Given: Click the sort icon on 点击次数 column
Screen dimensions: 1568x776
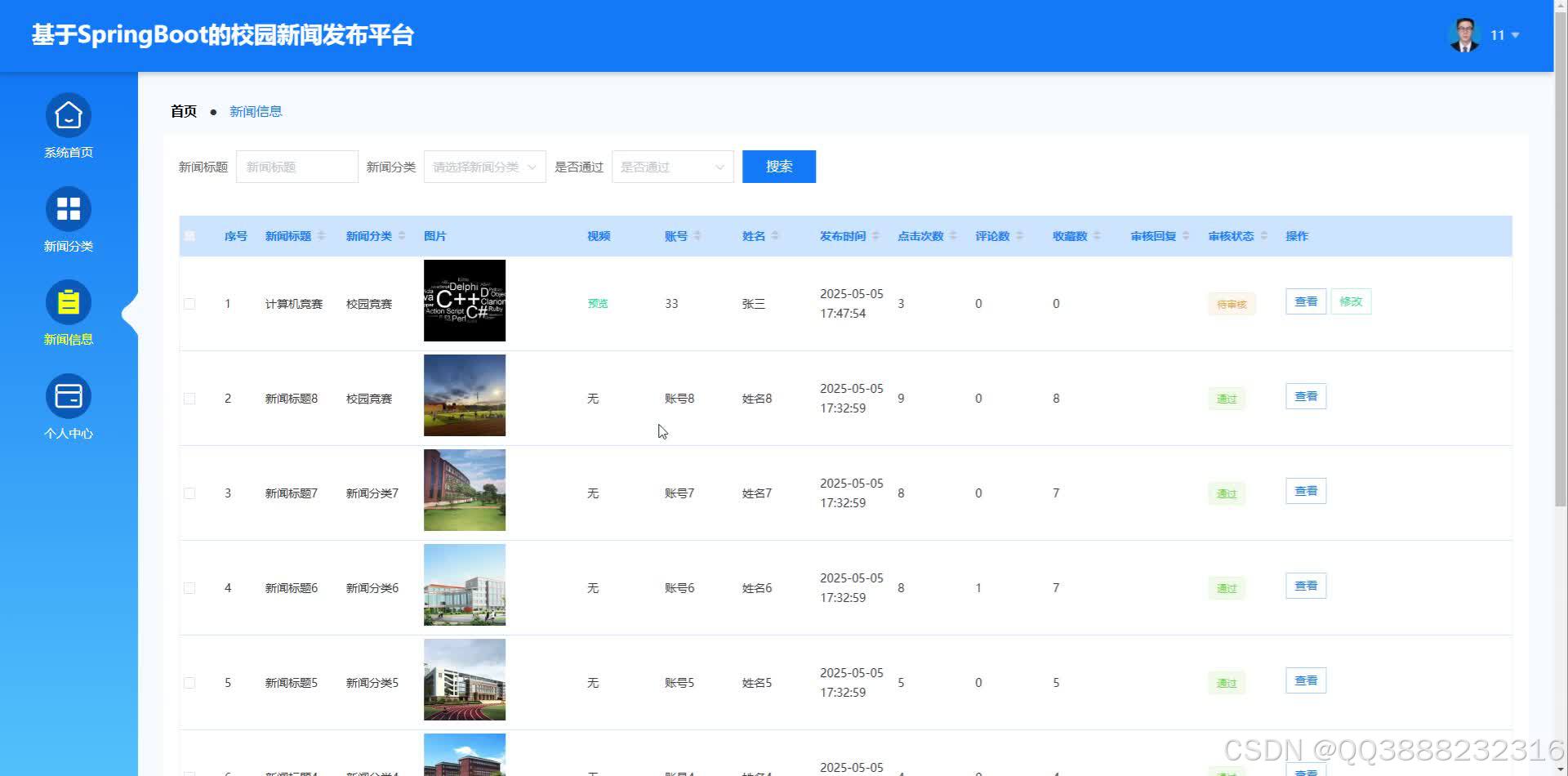Looking at the screenshot, I should click(954, 235).
